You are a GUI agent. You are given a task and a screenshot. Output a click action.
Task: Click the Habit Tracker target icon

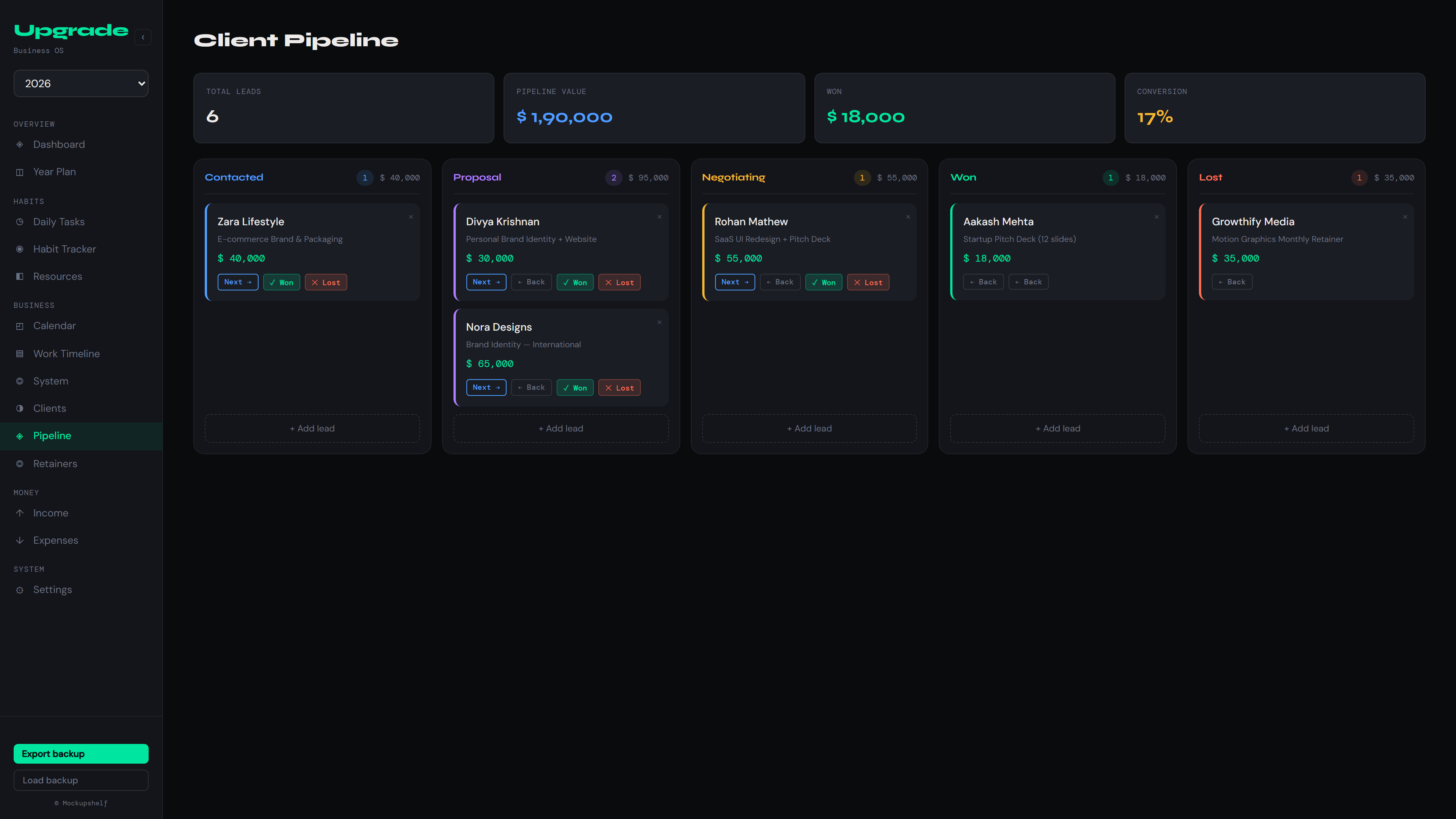[x=20, y=249]
